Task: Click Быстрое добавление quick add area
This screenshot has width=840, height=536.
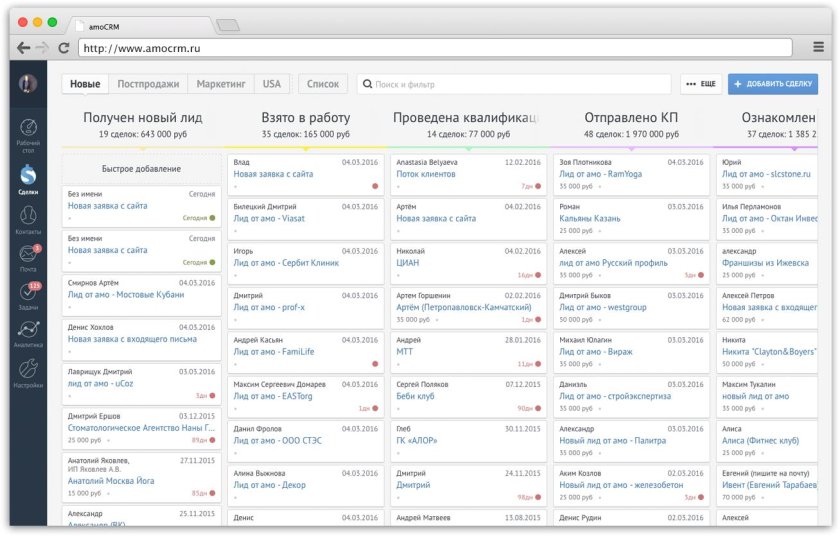Action: (141, 169)
